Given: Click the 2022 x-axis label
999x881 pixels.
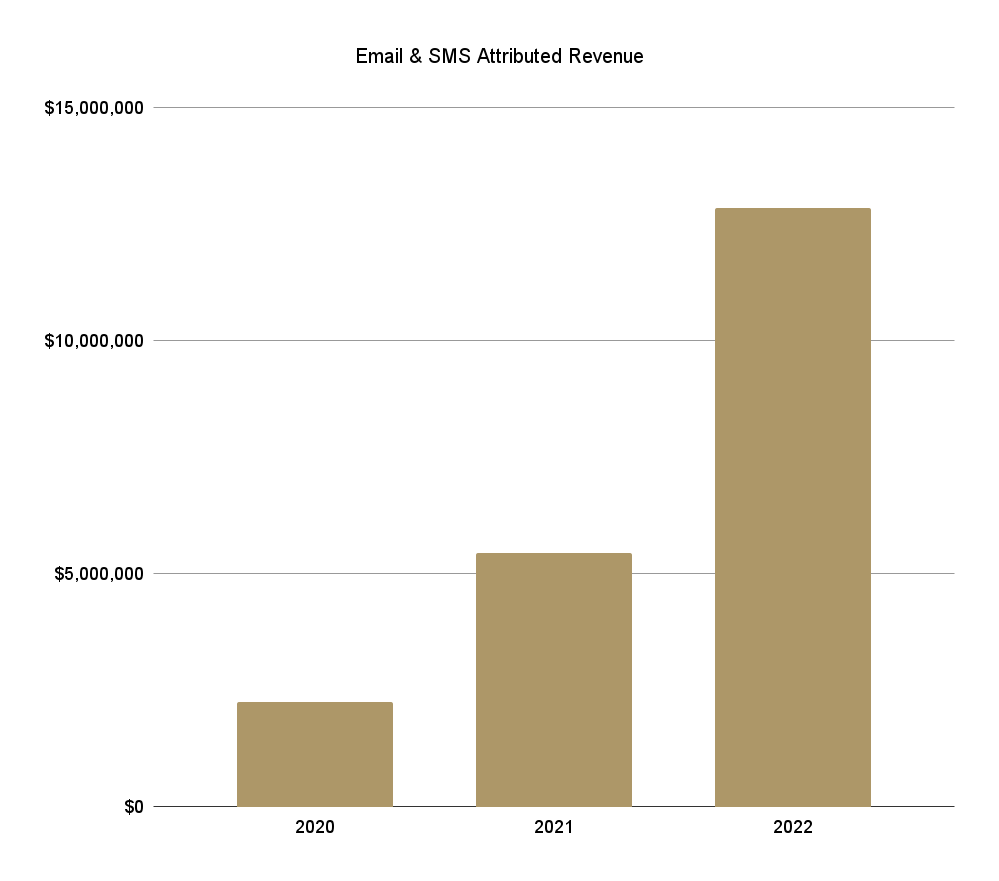Looking at the screenshot, I should coord(793,827).
